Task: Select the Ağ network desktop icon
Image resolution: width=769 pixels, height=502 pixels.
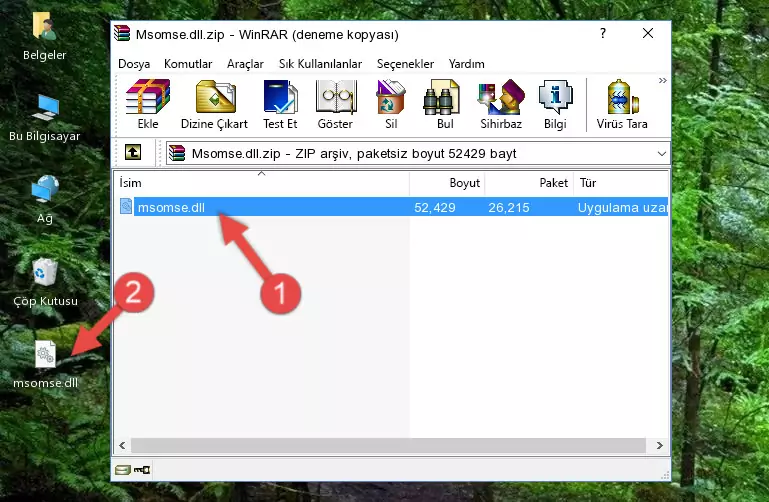Action: tap(45, 200)
